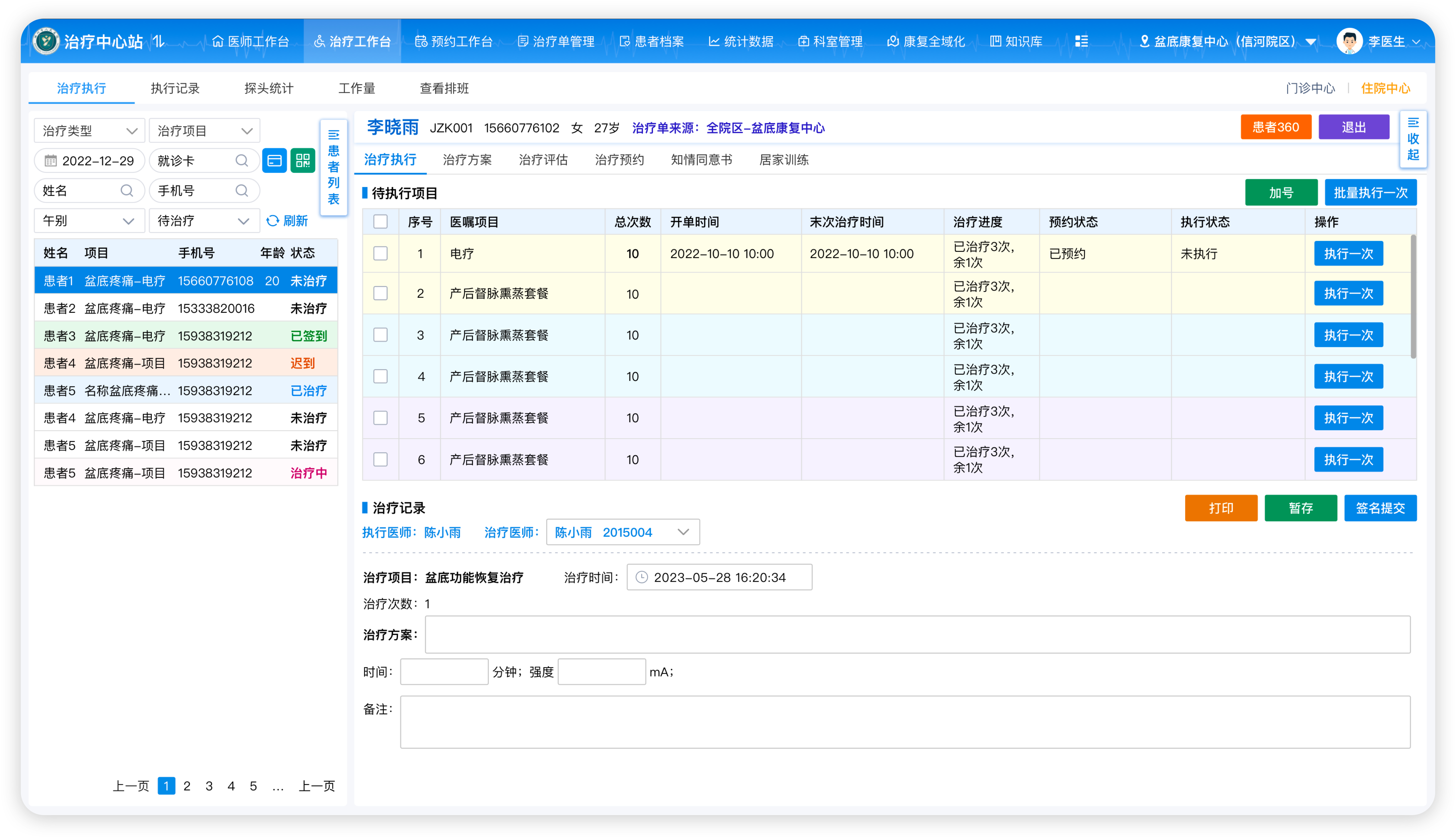Screen dimensions: 1456x838
Task: Open the 患者档案 menu
Action: click(x=651, y=41)
